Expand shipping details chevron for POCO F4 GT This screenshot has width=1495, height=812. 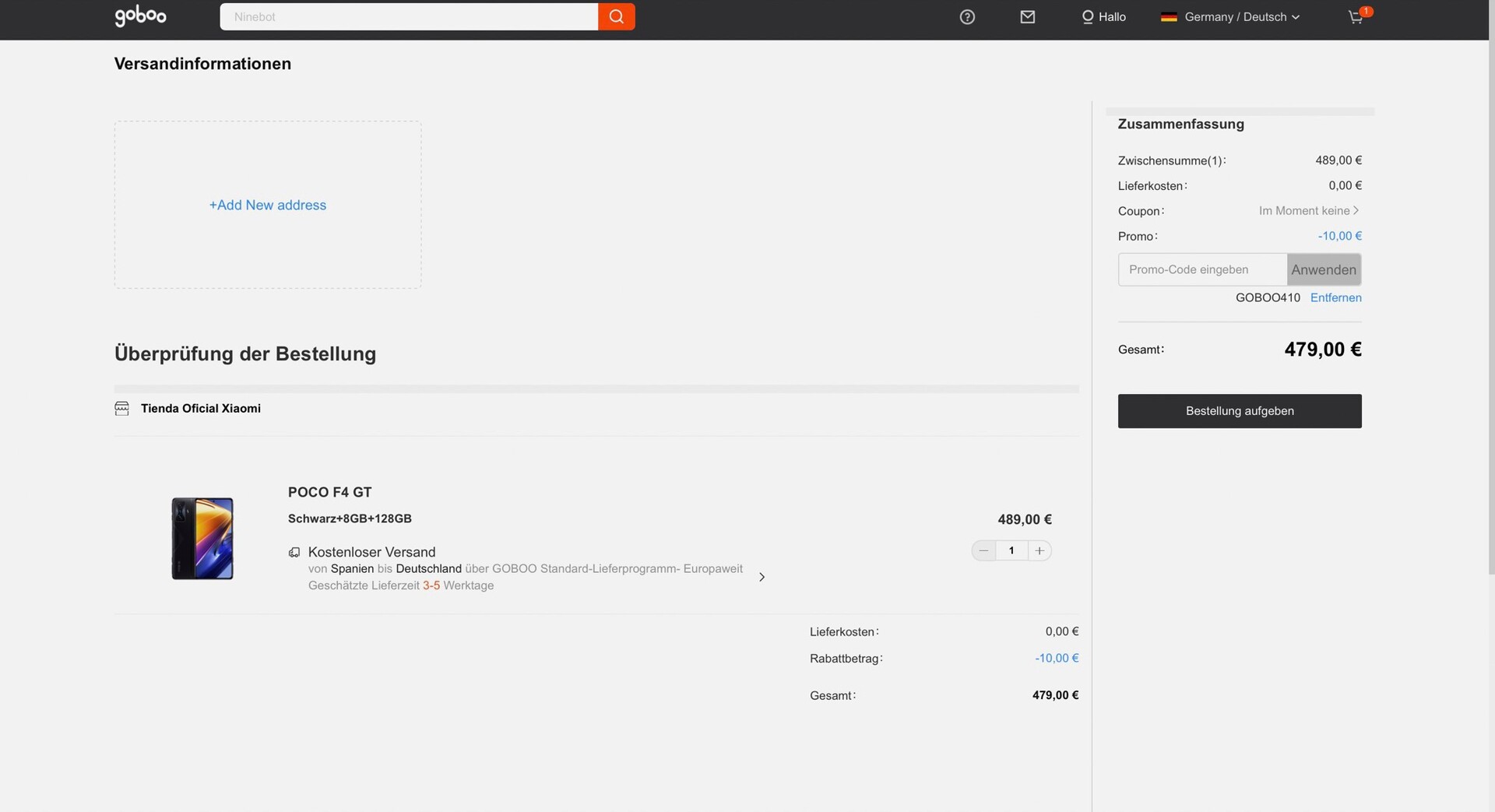(x=762, y=577)
